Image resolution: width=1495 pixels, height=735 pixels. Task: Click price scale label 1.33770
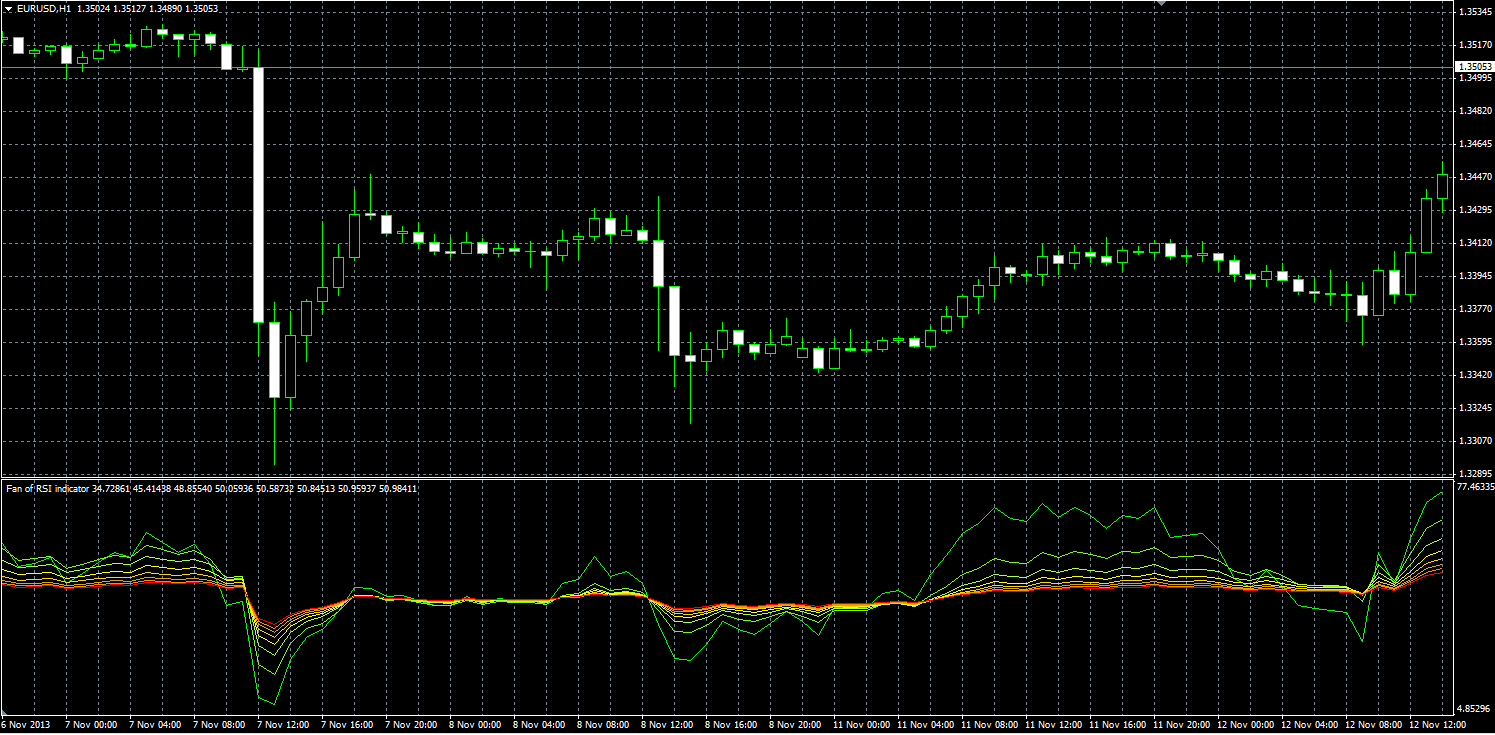coord(1476,309)
